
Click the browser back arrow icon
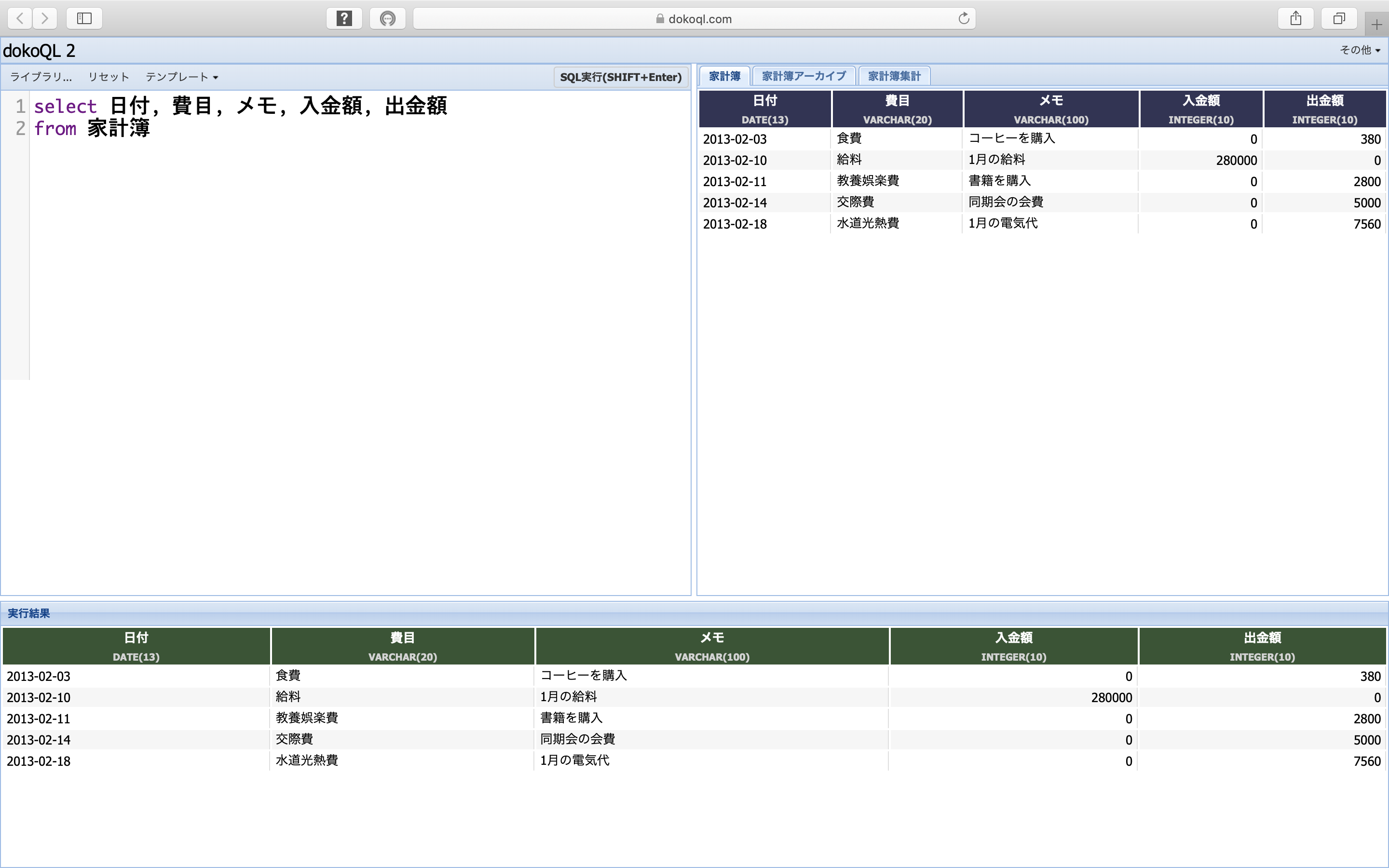(20, 18)
